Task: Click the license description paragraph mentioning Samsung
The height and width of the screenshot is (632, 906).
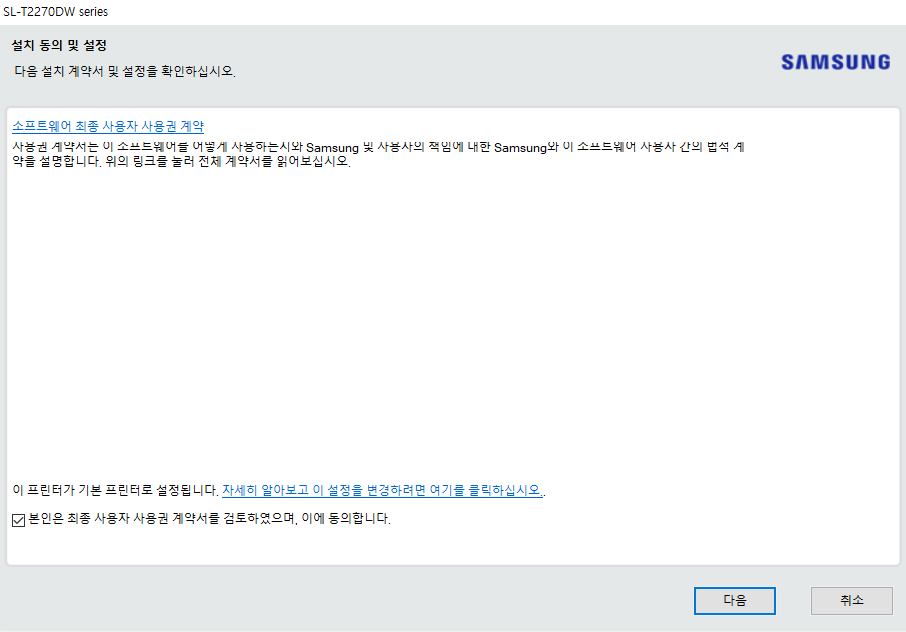Action: (x=378, y=154)
